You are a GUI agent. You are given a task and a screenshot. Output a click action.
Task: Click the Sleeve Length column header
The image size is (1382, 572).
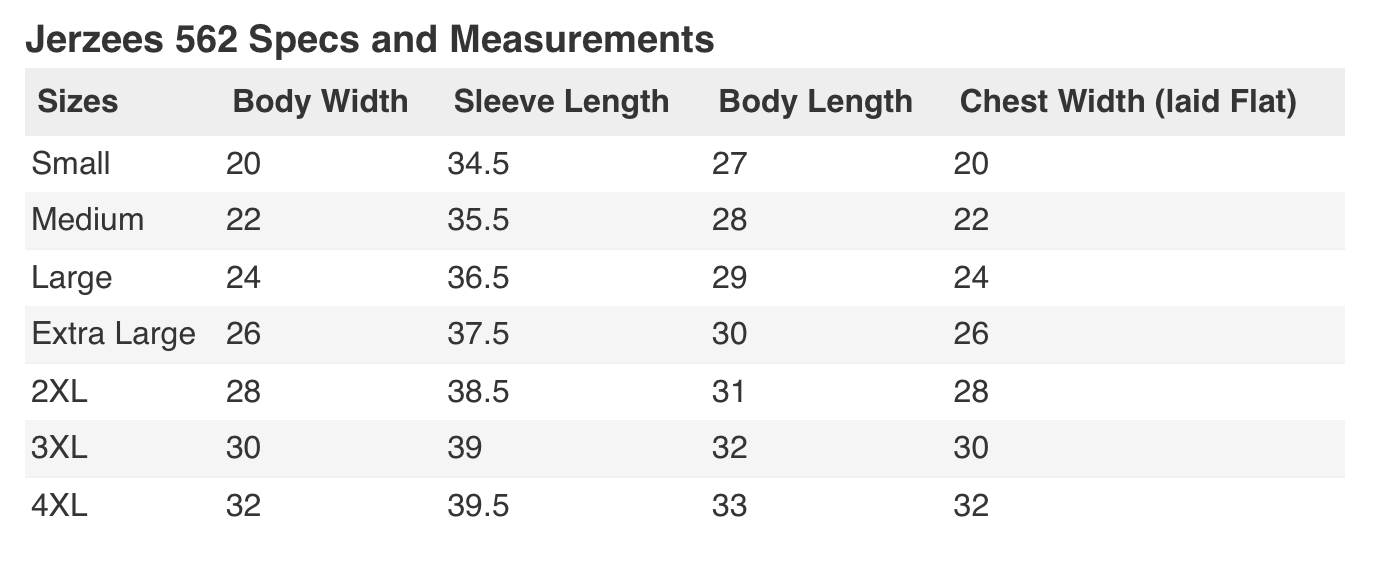tap(561, 101)
